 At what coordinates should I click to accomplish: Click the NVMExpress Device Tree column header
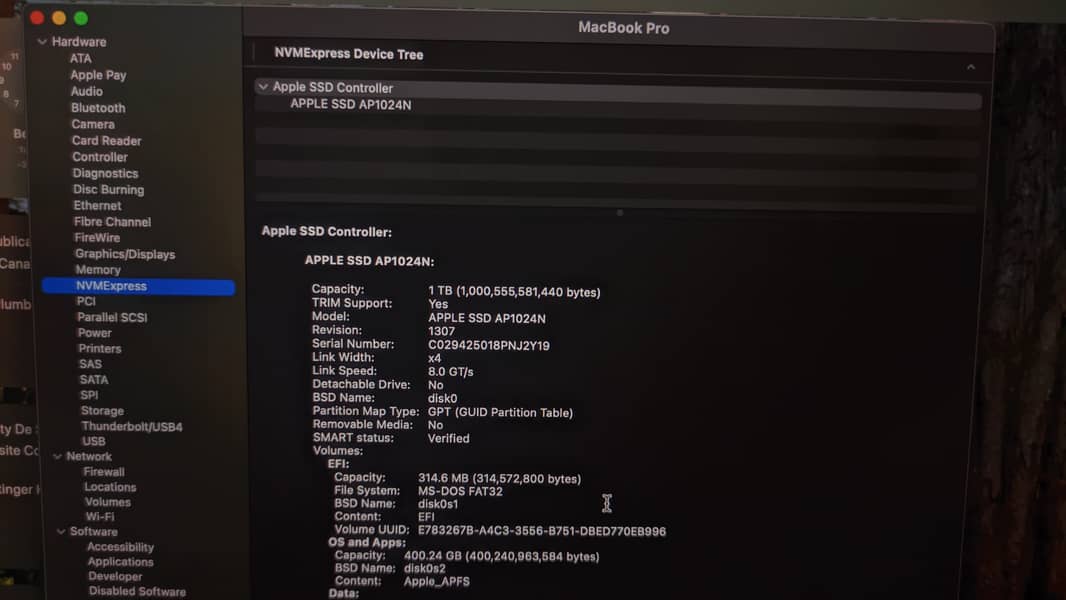[x=348, y=54]
